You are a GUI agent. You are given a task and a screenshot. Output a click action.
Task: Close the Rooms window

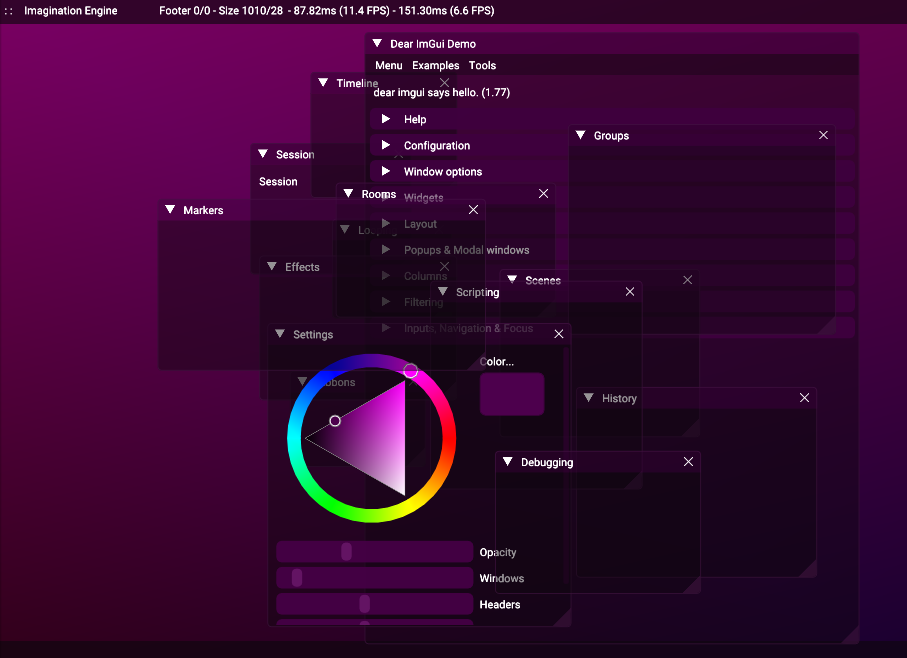[543, 194]
